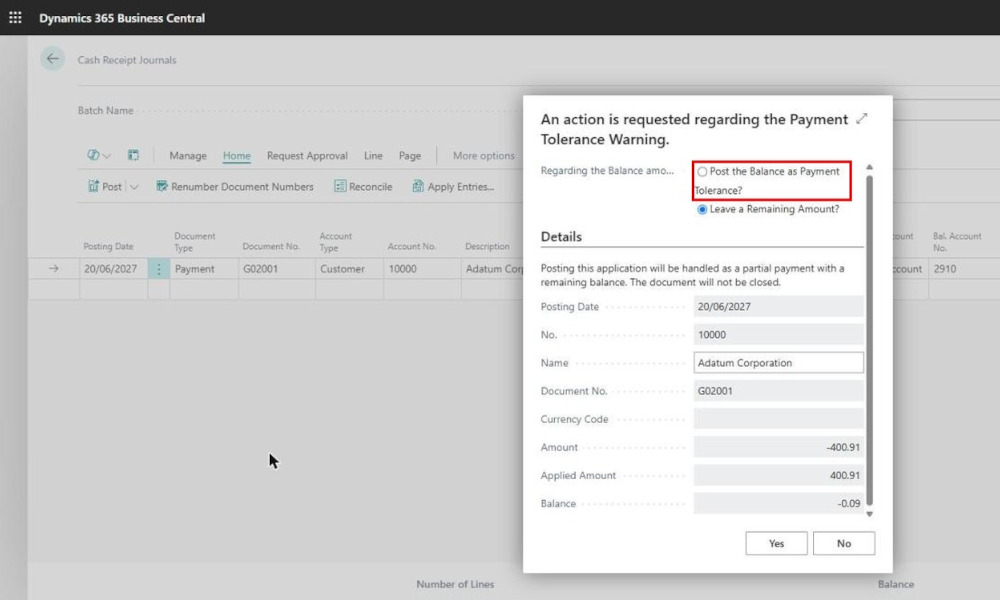Click the empty Currency Code field

pos(779,419)
